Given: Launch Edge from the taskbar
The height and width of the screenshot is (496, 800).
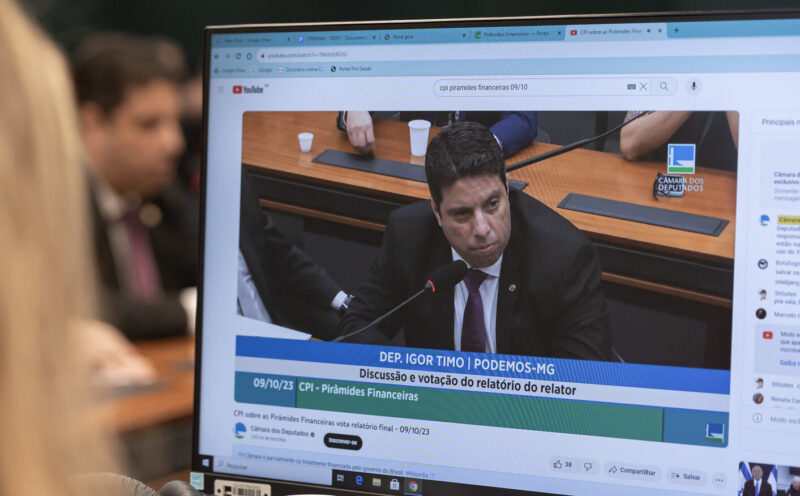Looking at the screenshot, I should (359, 480).
